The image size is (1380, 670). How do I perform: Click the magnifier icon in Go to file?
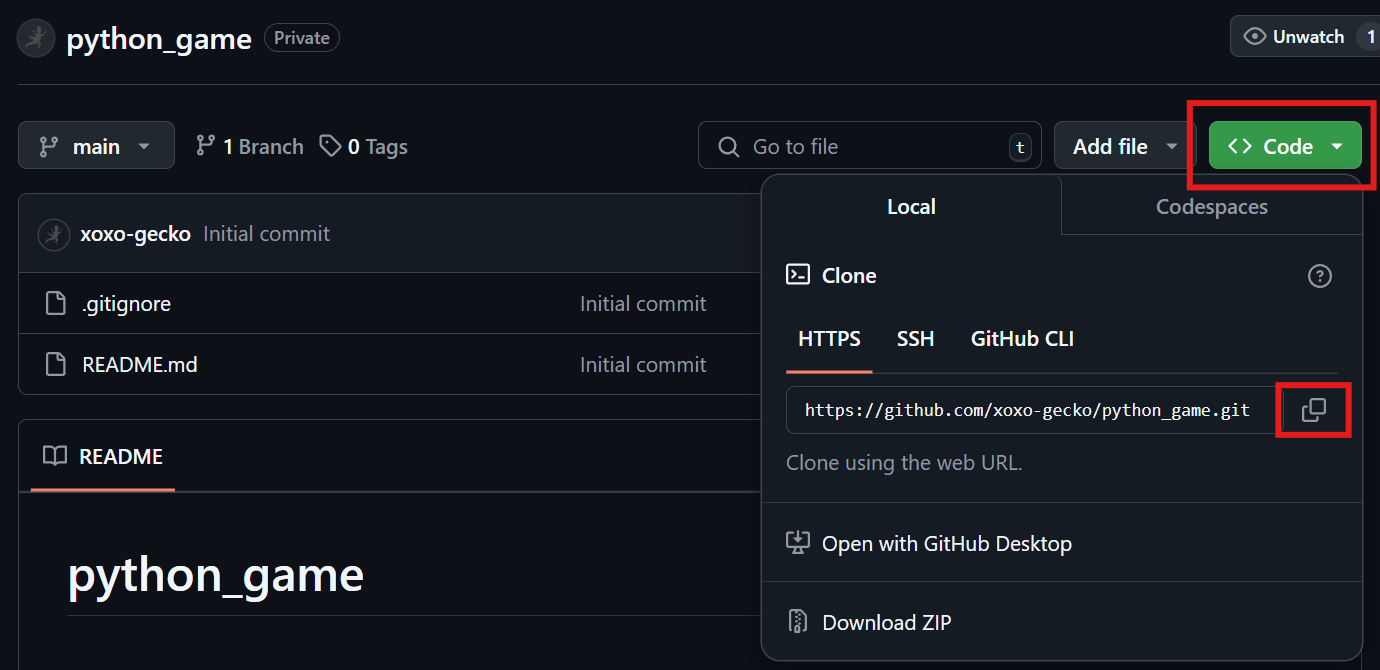(x=729, y=147)
